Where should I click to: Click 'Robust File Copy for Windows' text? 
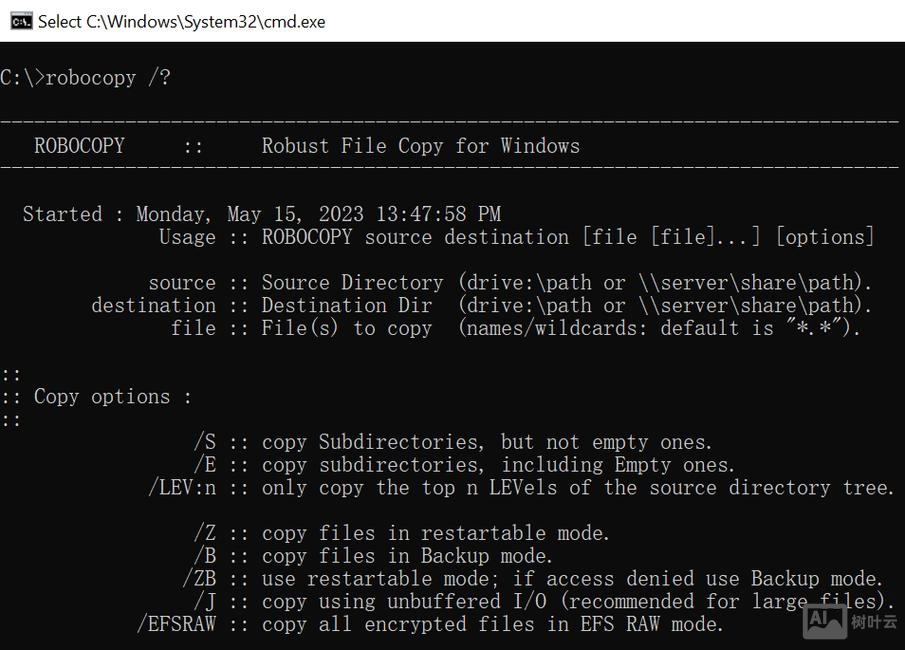point(420,146)
